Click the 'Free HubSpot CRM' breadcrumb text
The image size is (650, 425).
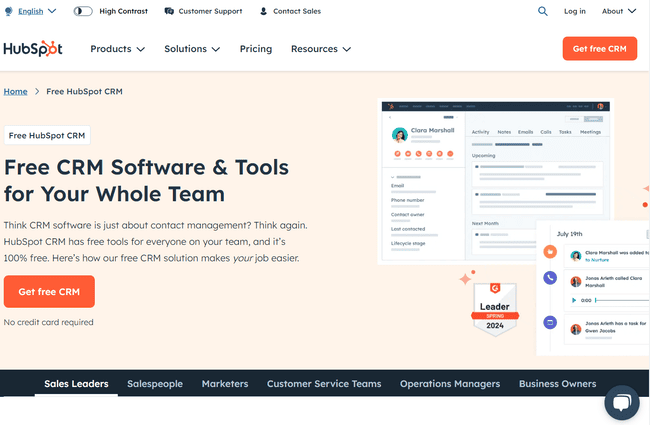[84, 91]
